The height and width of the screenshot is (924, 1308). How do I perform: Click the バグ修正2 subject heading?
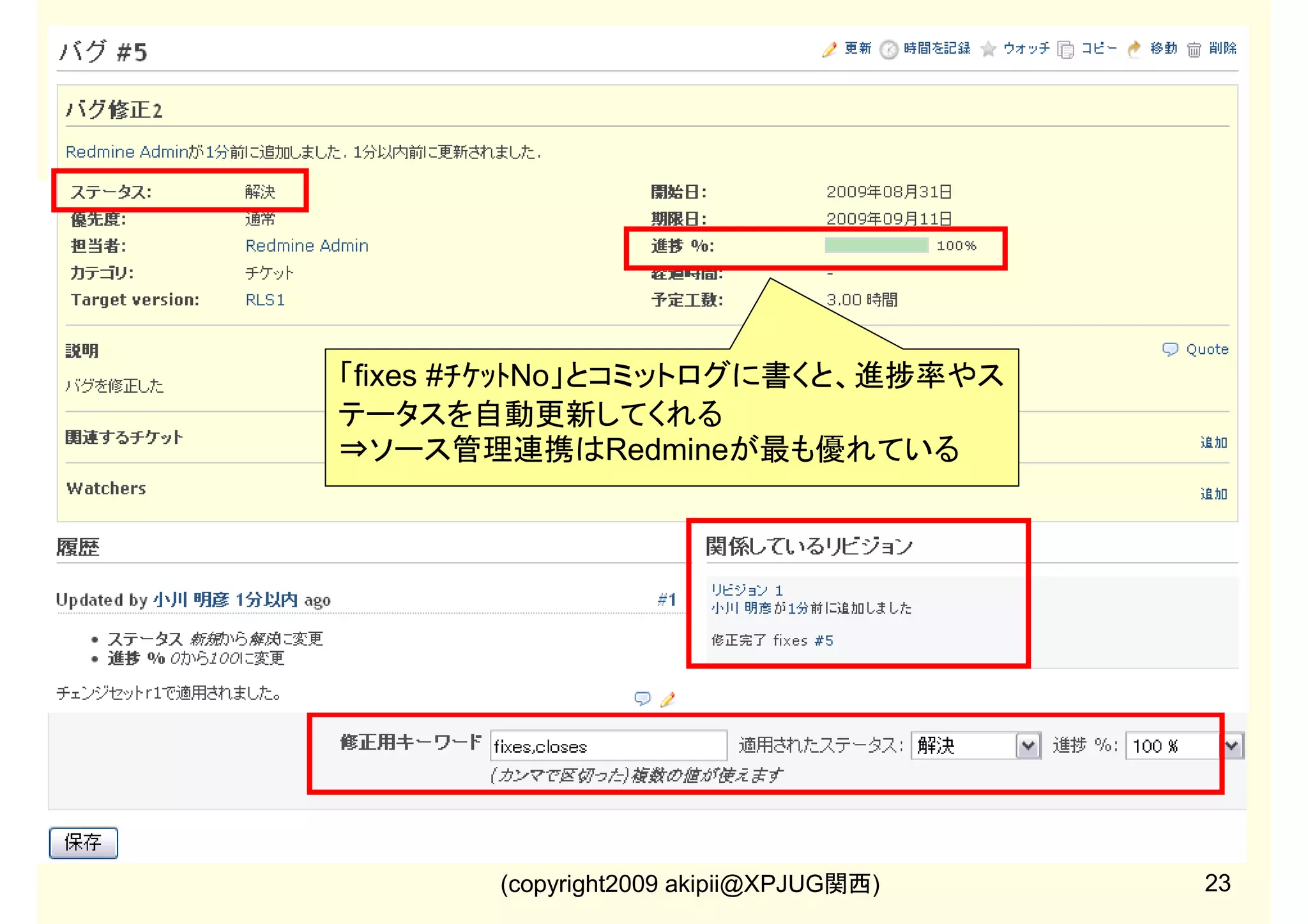point(114,110)
